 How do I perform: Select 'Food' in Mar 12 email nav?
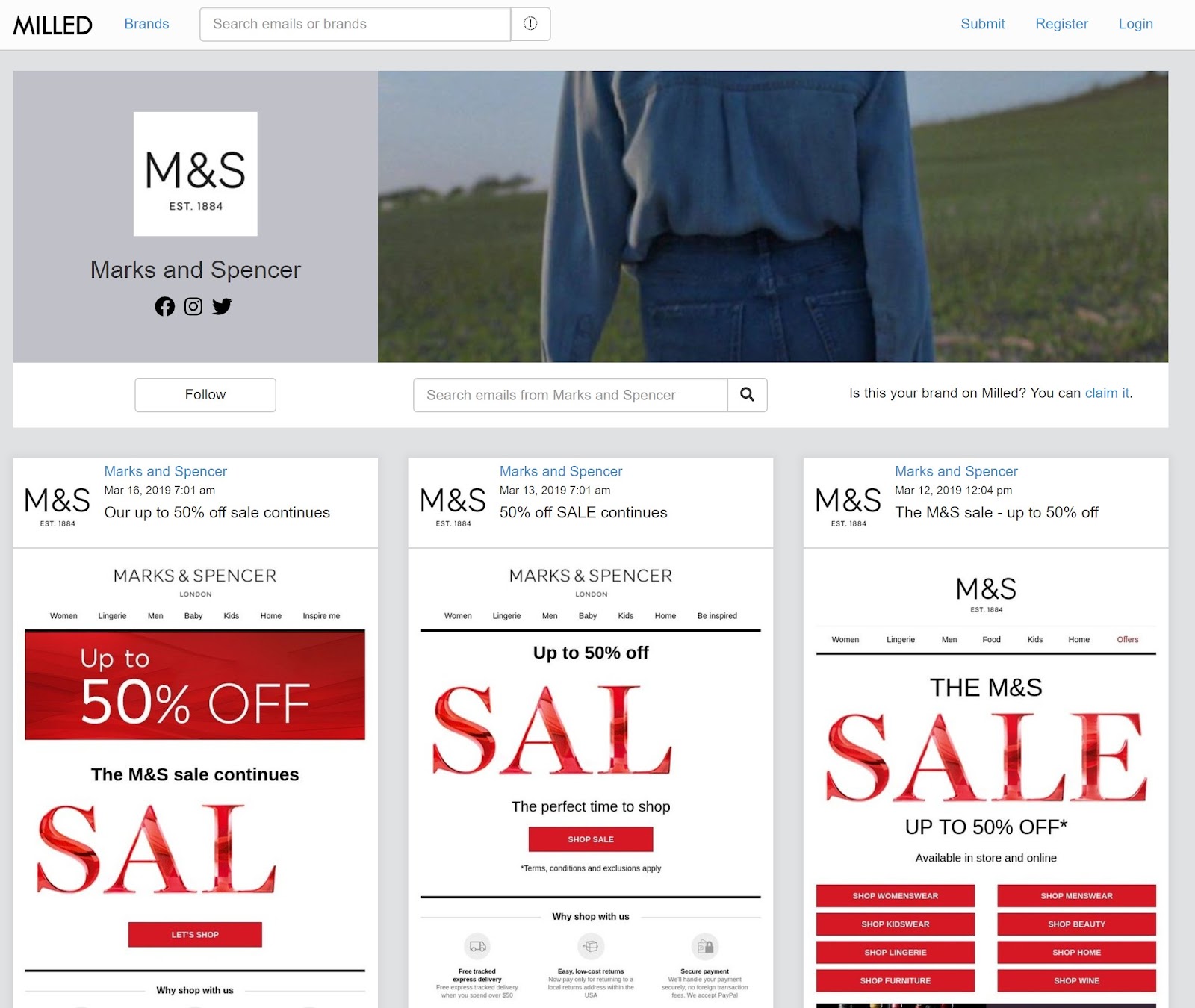(x=991, y=639)
